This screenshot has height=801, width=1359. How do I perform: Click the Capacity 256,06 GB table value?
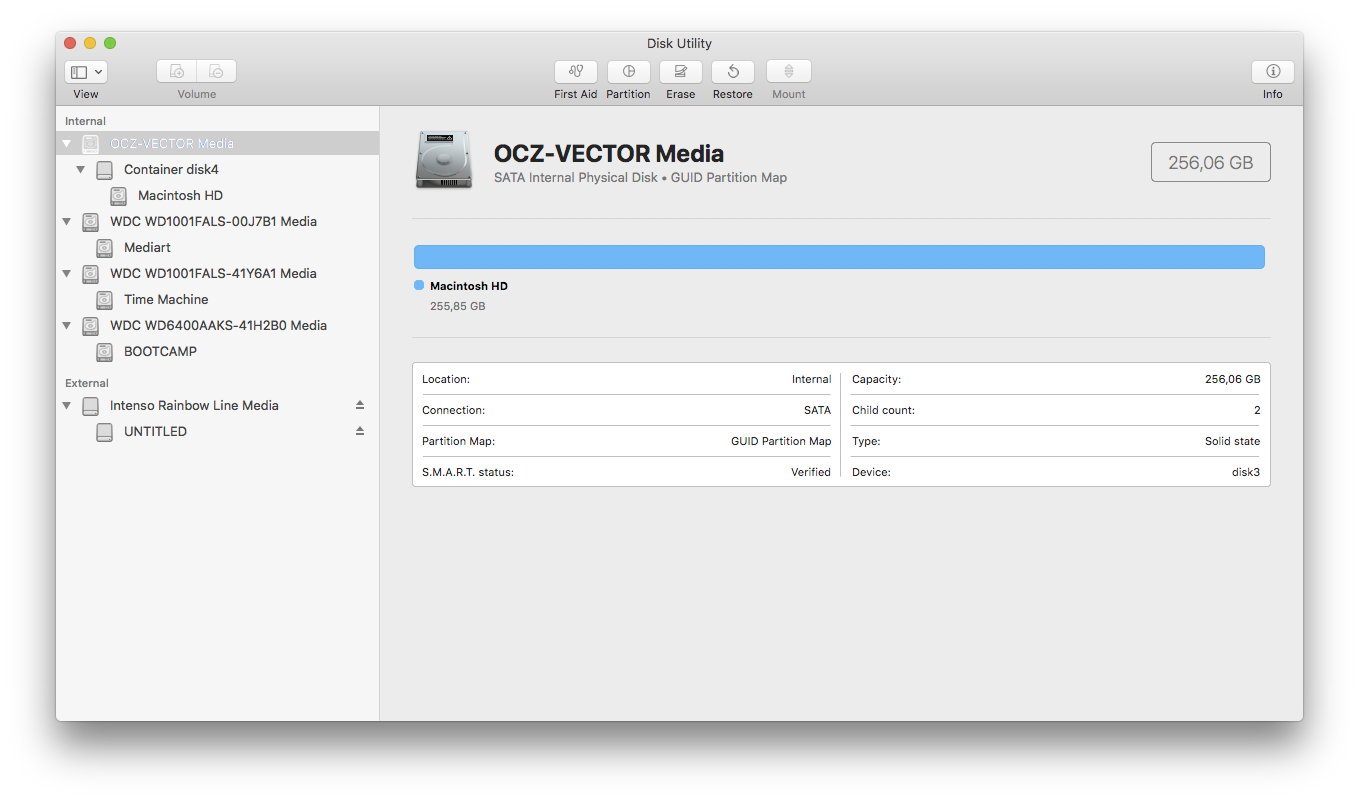(x=1233, y=379)
